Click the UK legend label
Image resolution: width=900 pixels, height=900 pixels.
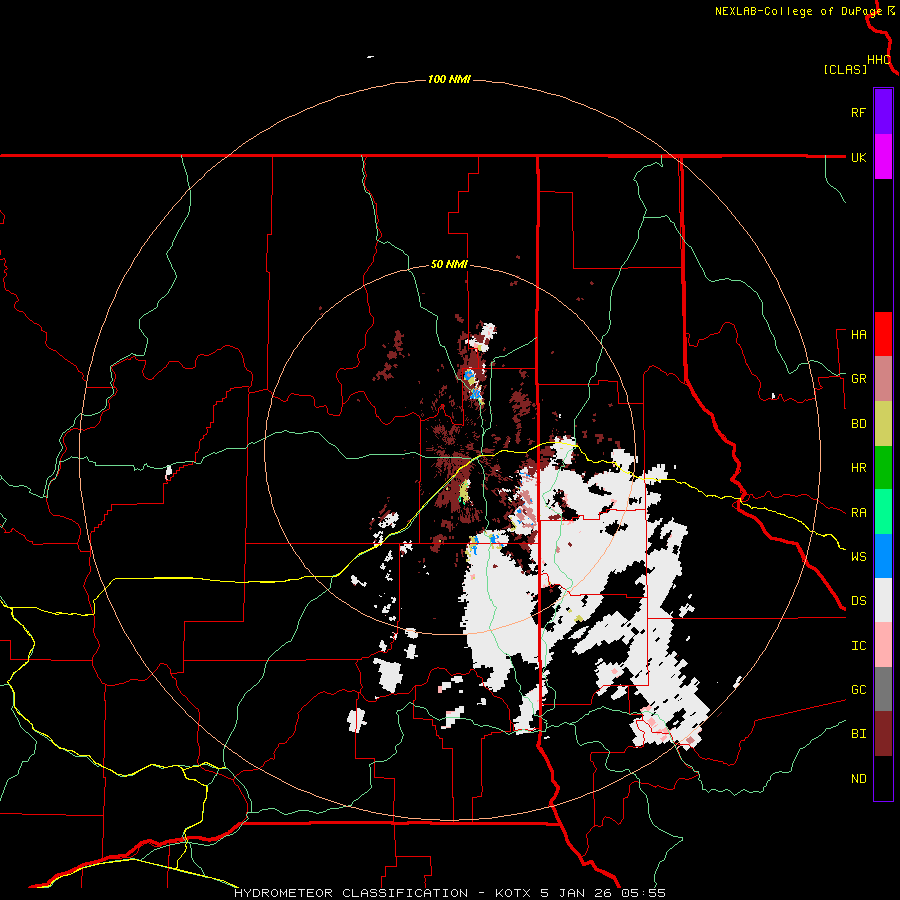[858, 158]
